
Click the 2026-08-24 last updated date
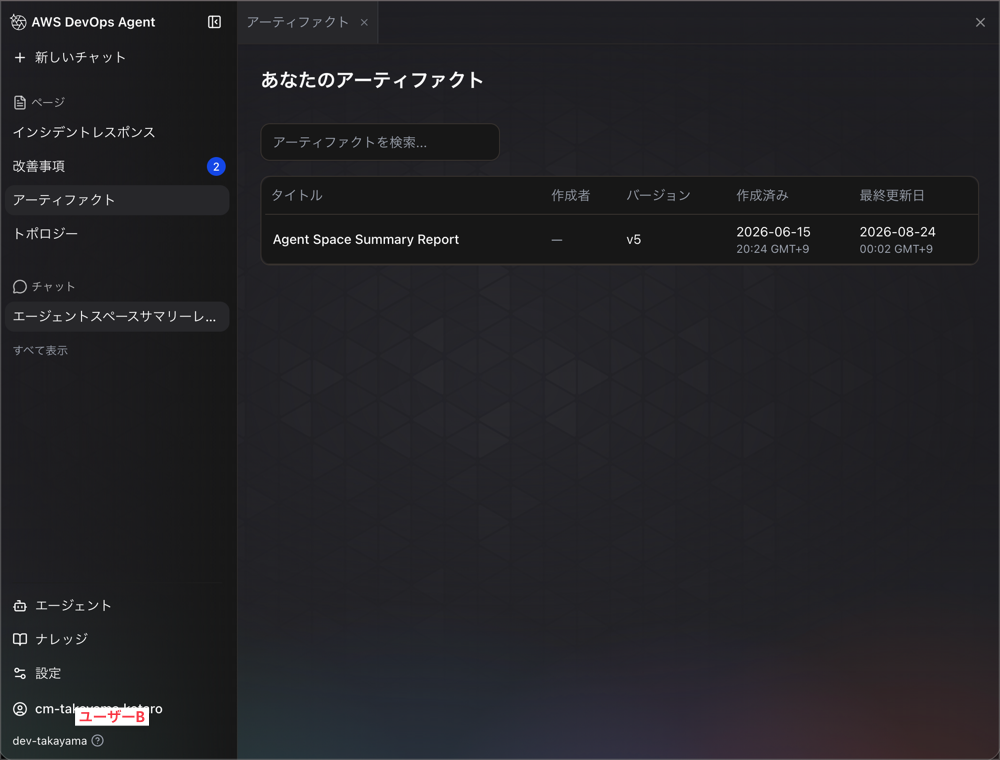pos(897,232)
